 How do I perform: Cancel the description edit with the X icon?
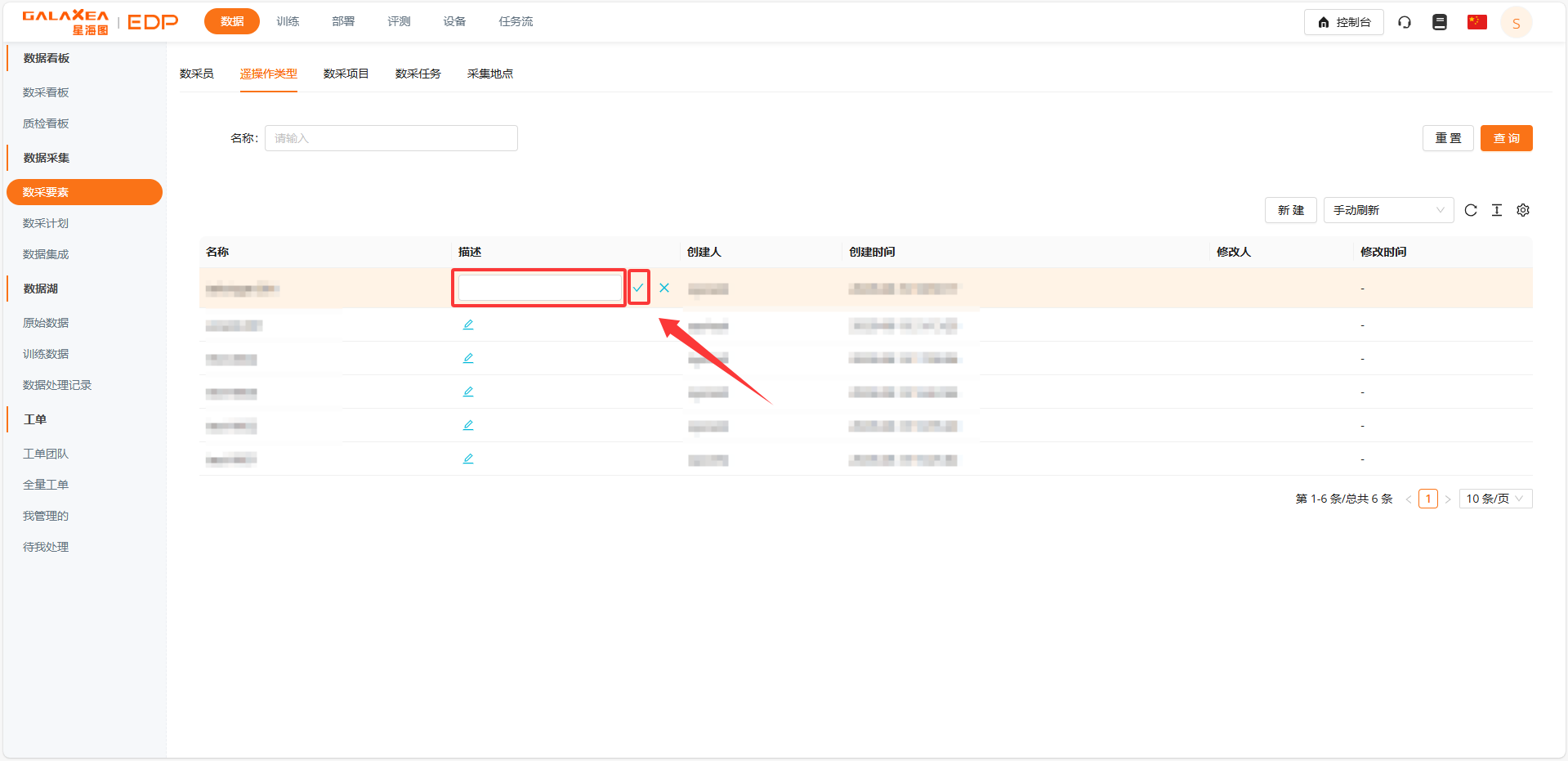coord(664,288)
